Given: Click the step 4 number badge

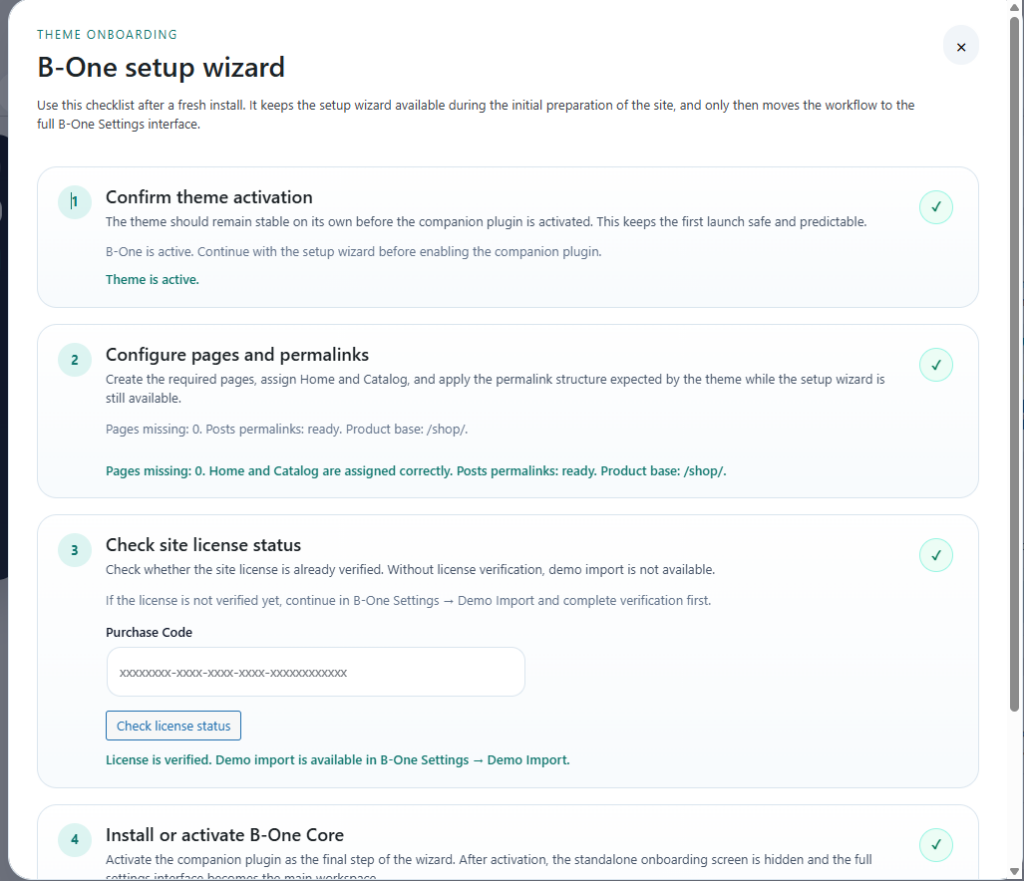Looking at the screenshot, I should point(74,840).
